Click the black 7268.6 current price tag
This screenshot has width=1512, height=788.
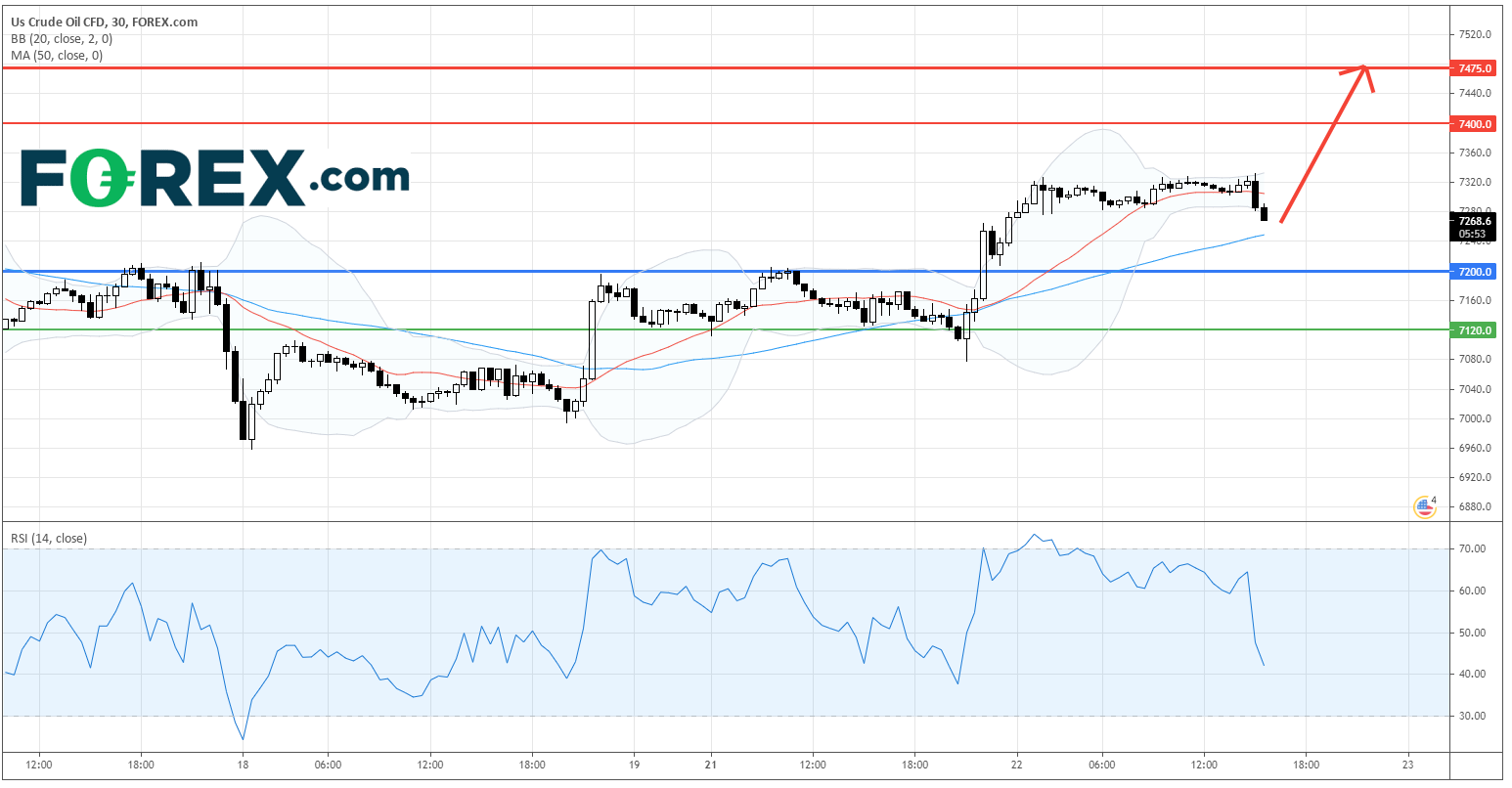click(x=1474, y=222)
